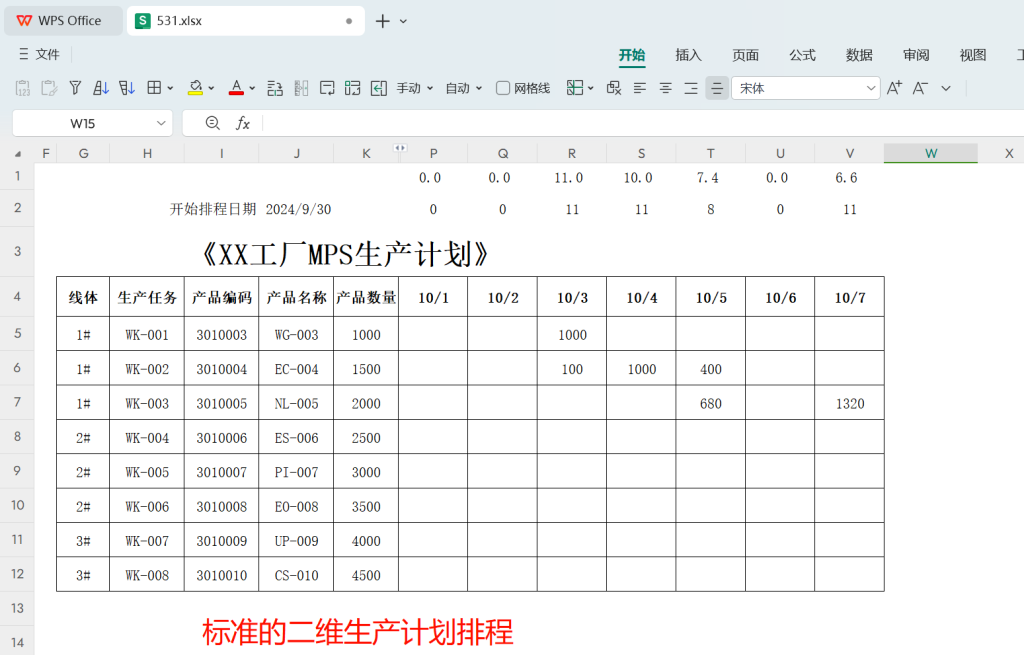Click the new tab plus button

pyautogui.click(x=383, y=21)
